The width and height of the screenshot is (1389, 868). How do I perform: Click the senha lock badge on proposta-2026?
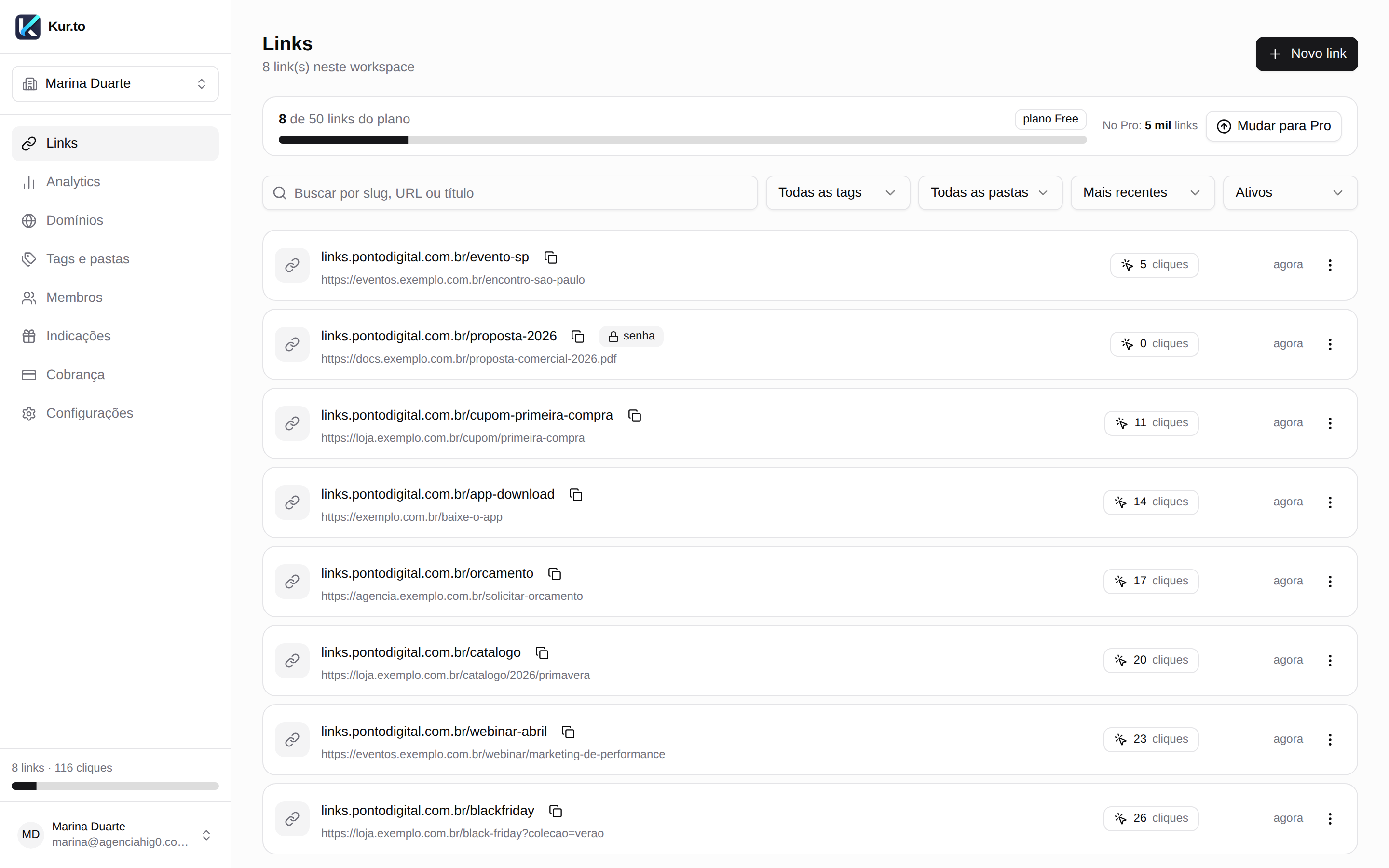point(631,337)
